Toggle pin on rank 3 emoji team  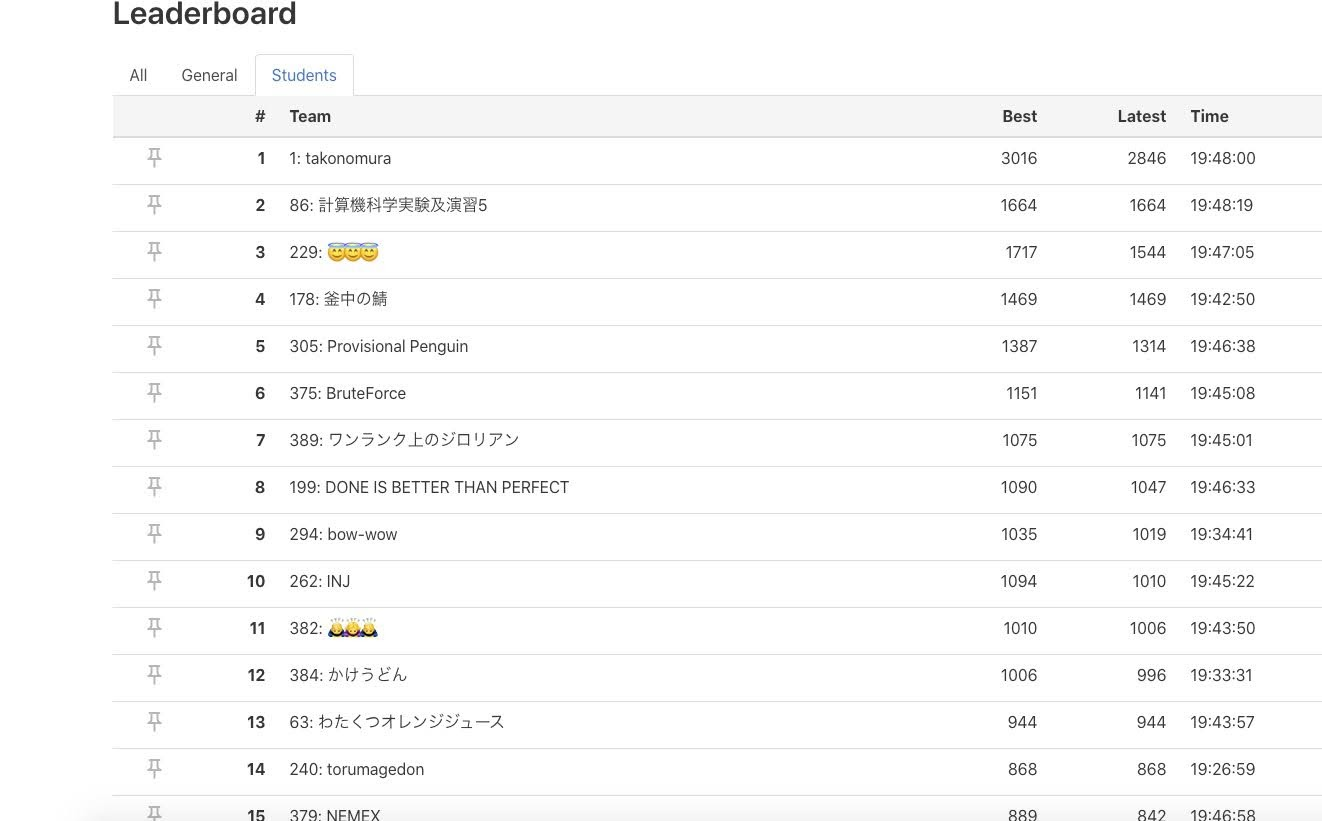point(154,252)
